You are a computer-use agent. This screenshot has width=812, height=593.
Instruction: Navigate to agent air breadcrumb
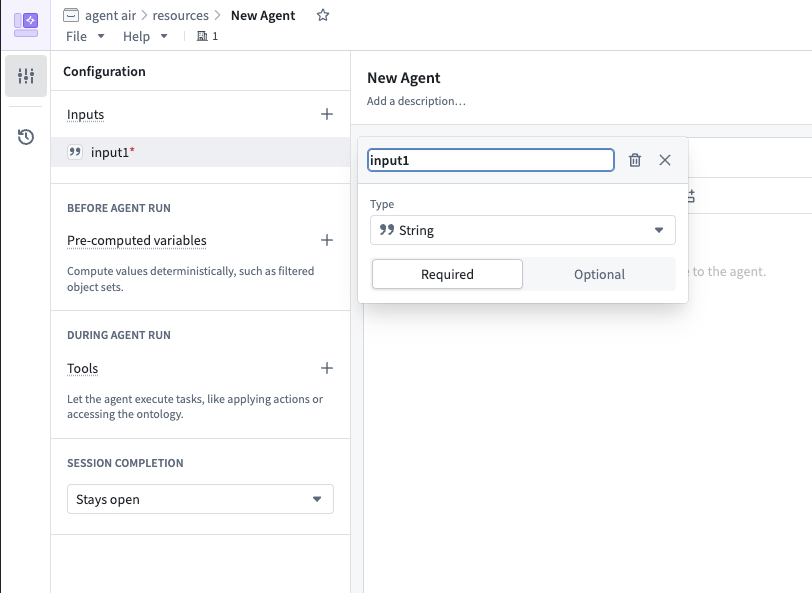coord(110,16)
